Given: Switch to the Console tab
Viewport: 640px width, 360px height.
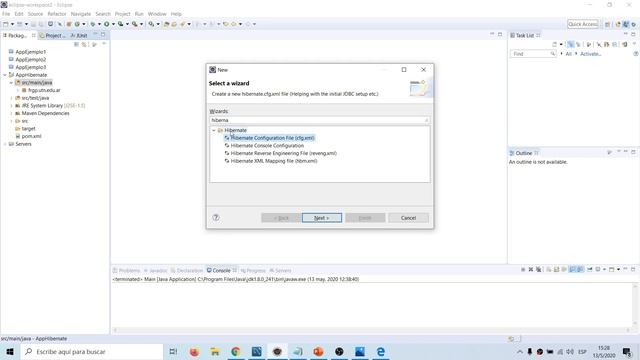Looking at the screenshot, I should pos(221,271).
